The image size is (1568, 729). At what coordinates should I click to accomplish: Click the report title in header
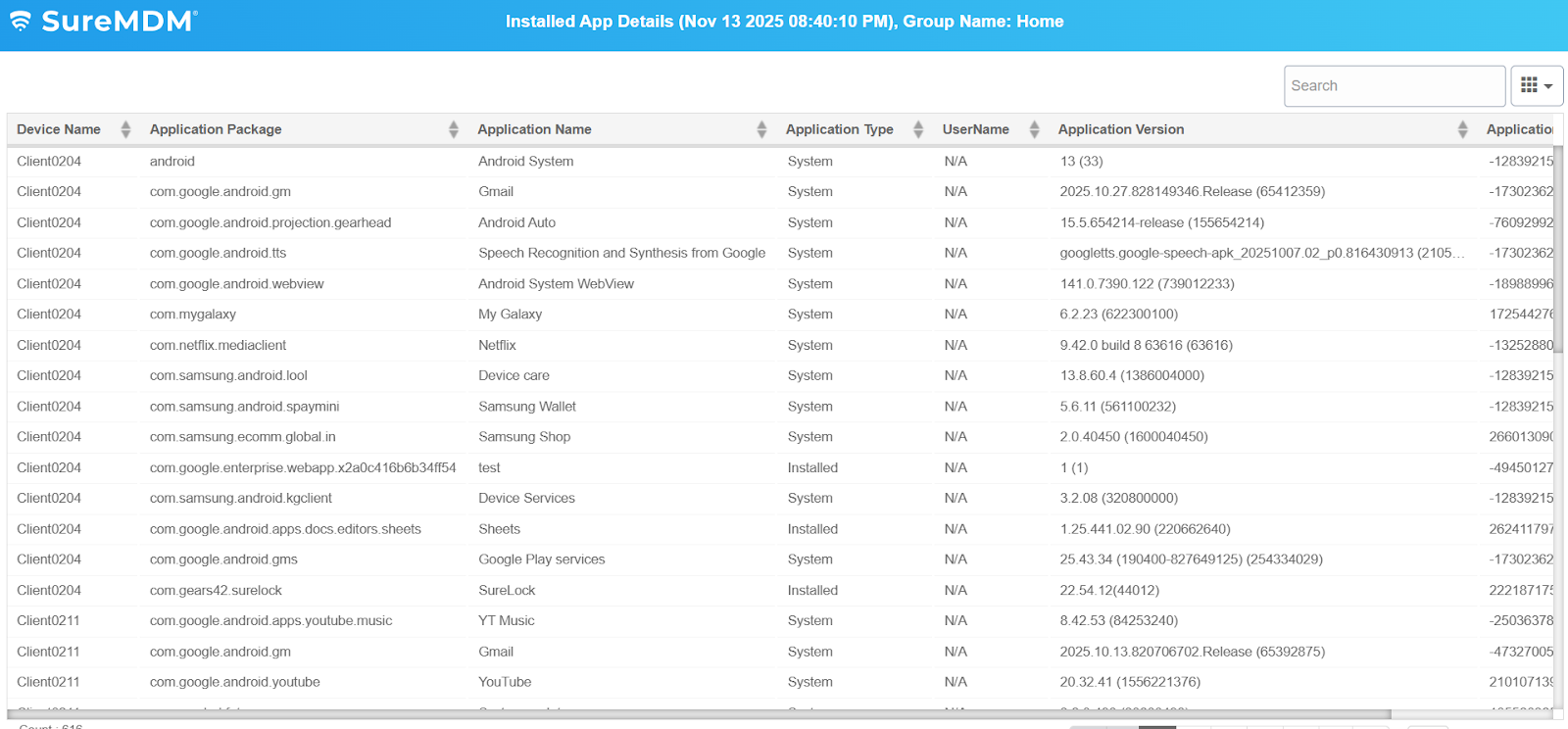784,22
